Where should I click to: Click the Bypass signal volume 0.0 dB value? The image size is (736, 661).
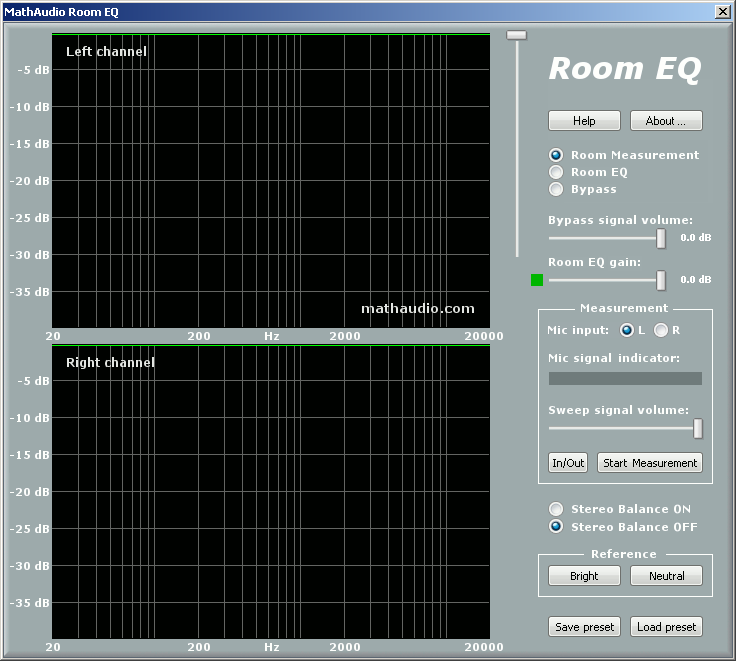696,238
